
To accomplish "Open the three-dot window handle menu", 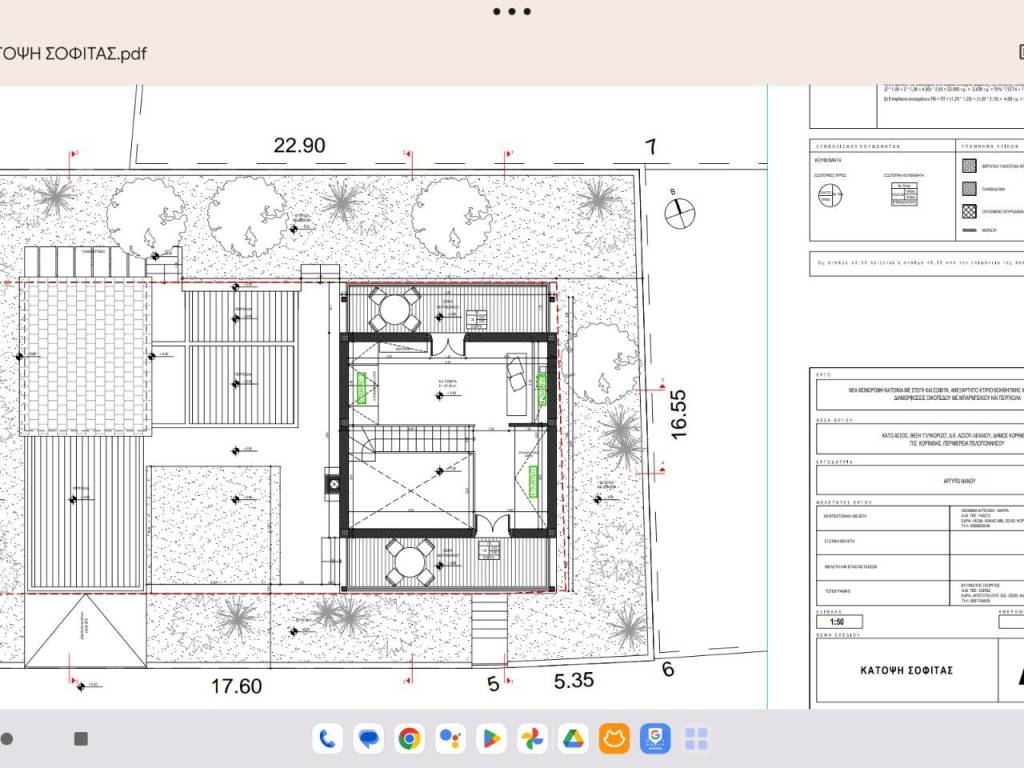I will click(512, 12).
